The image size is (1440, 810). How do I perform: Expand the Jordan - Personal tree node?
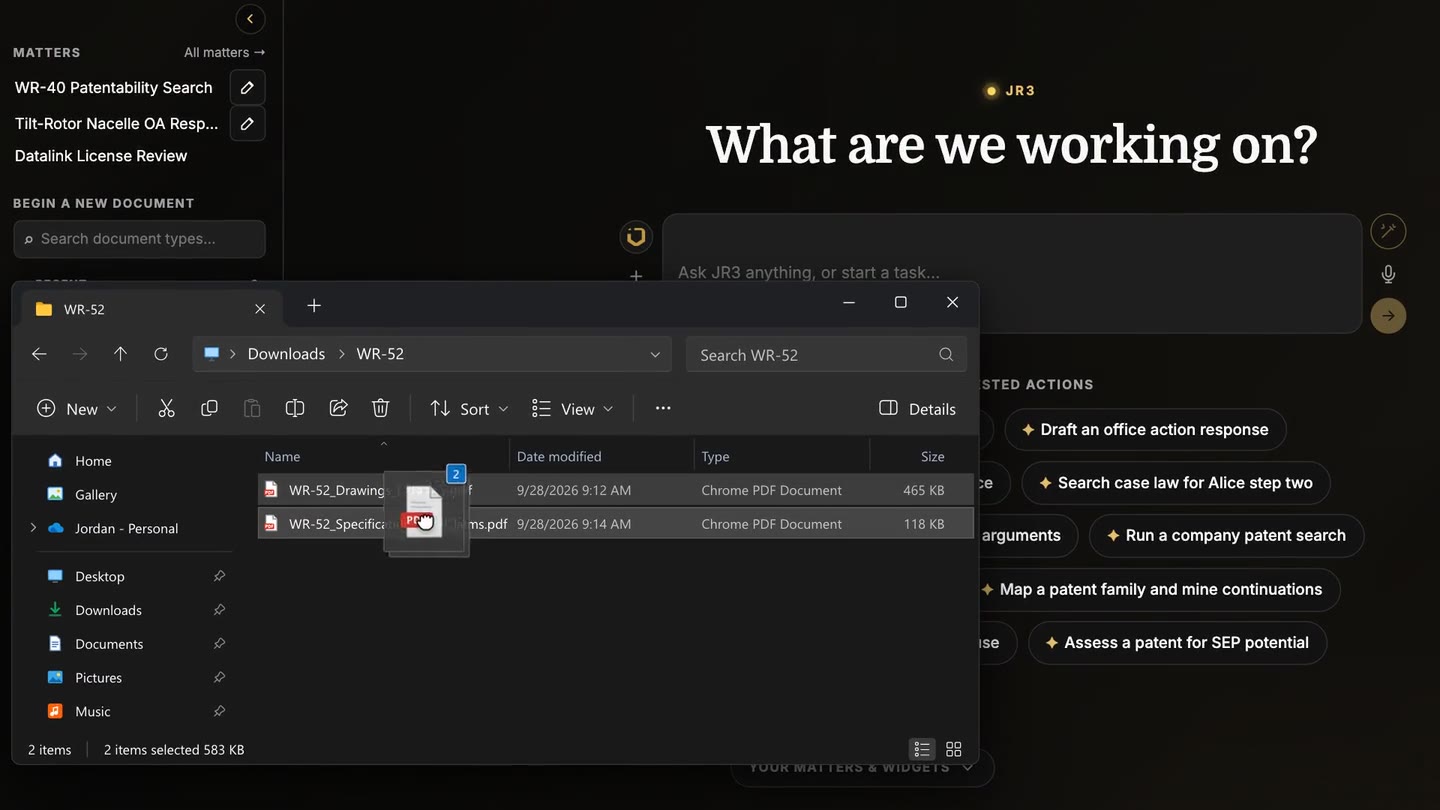[33, 528]
